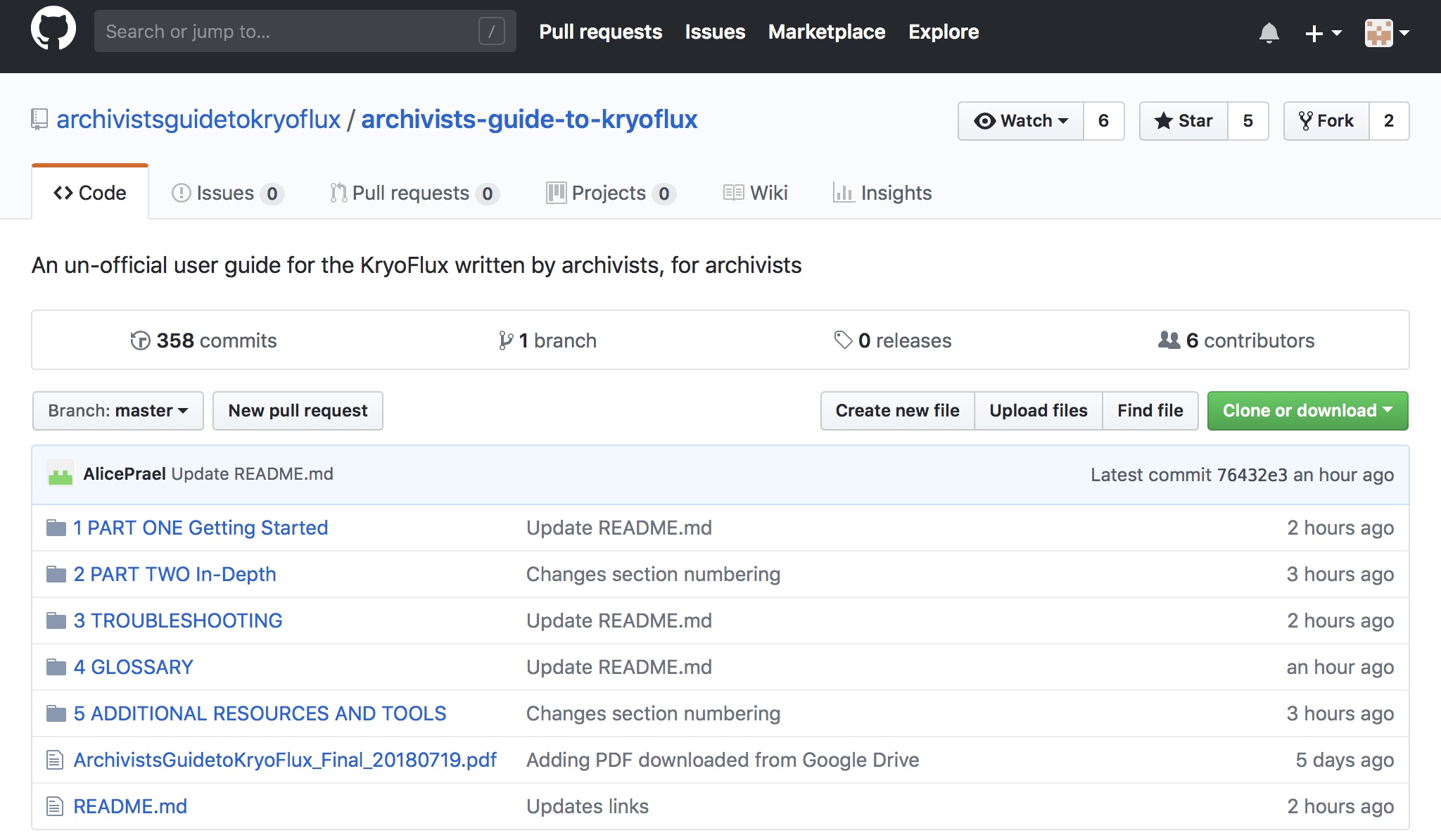Open Pull requests in the top navigation

click(x=600, y=32)
